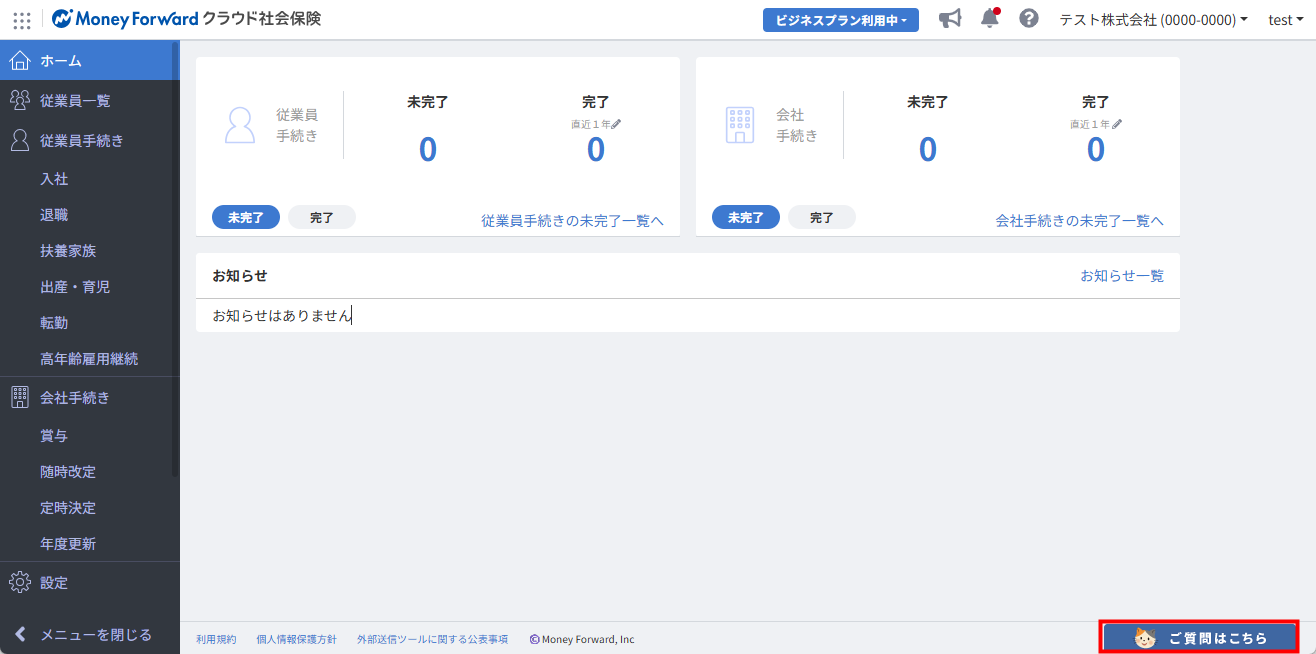
Task: Select 完了 toggle in employee procedures card
Action: (321, 217)
